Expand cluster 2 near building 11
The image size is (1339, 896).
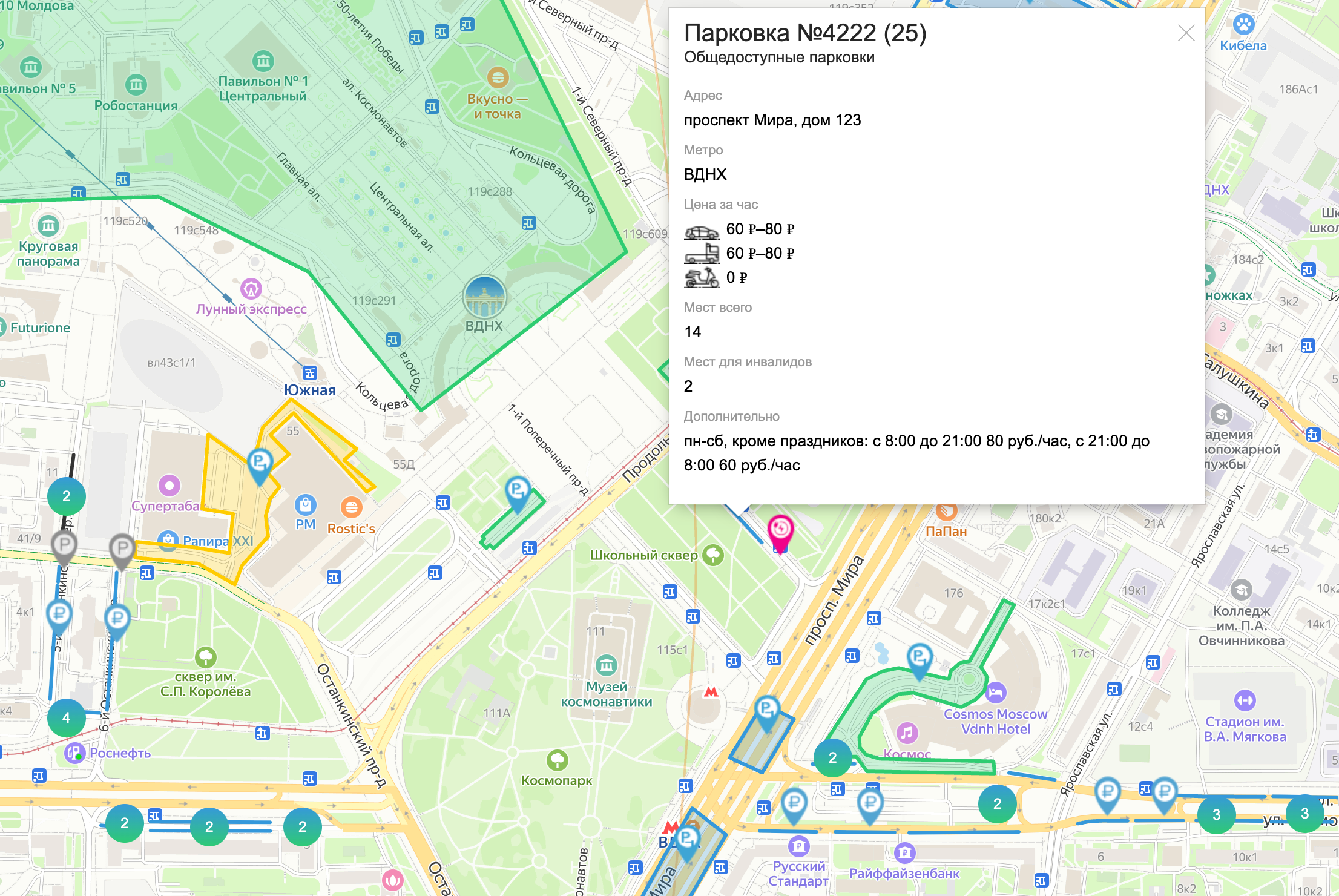66,496
